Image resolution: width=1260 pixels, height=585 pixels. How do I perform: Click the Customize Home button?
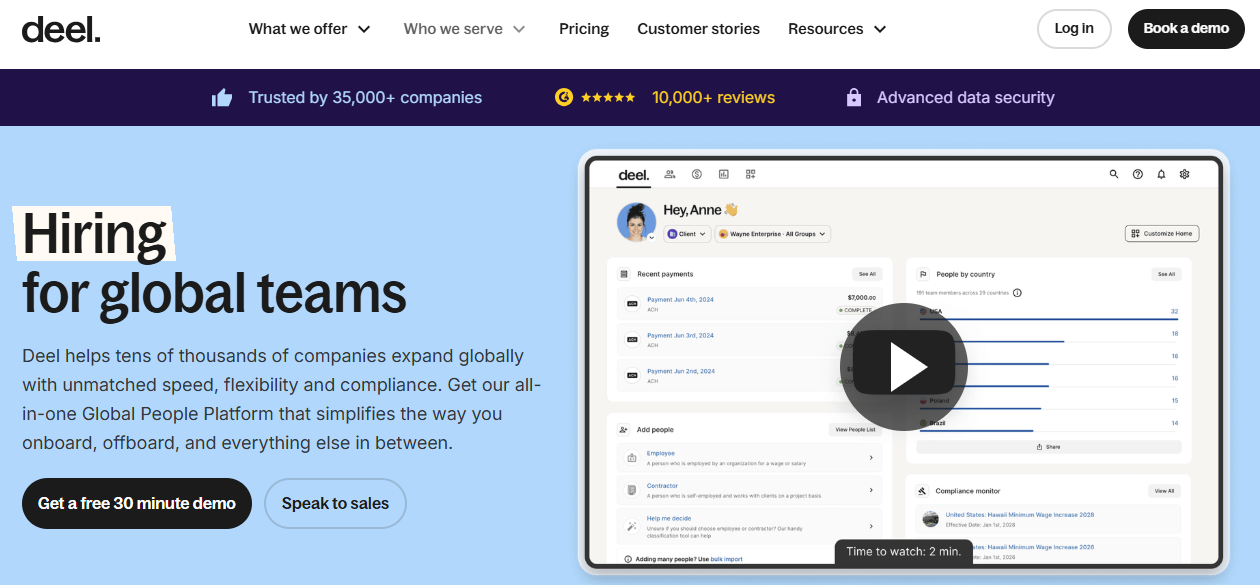tap(1162, 234)
